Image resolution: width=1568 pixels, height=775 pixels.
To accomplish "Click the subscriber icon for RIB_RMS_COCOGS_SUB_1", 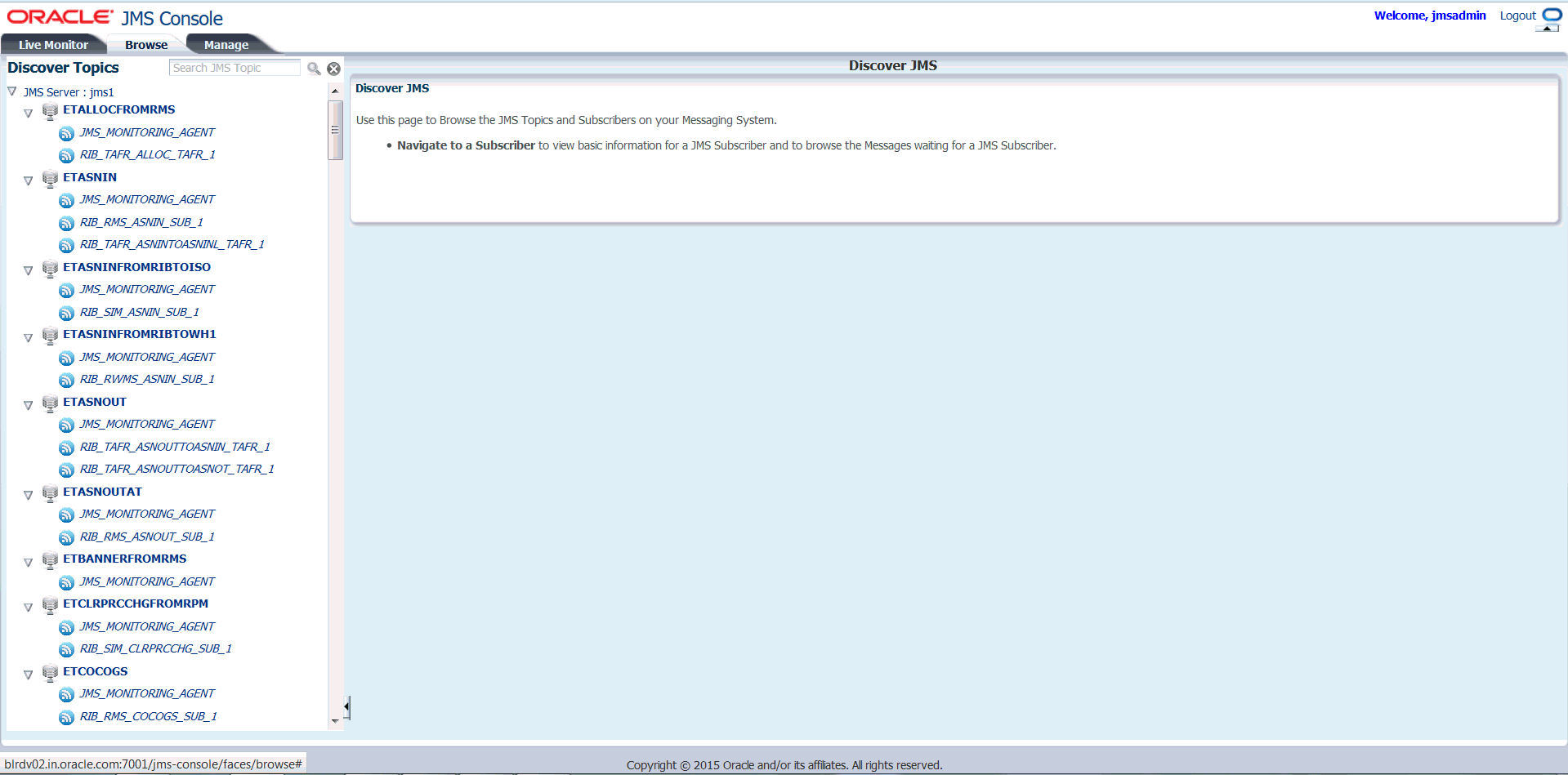I will pos(66,717).
